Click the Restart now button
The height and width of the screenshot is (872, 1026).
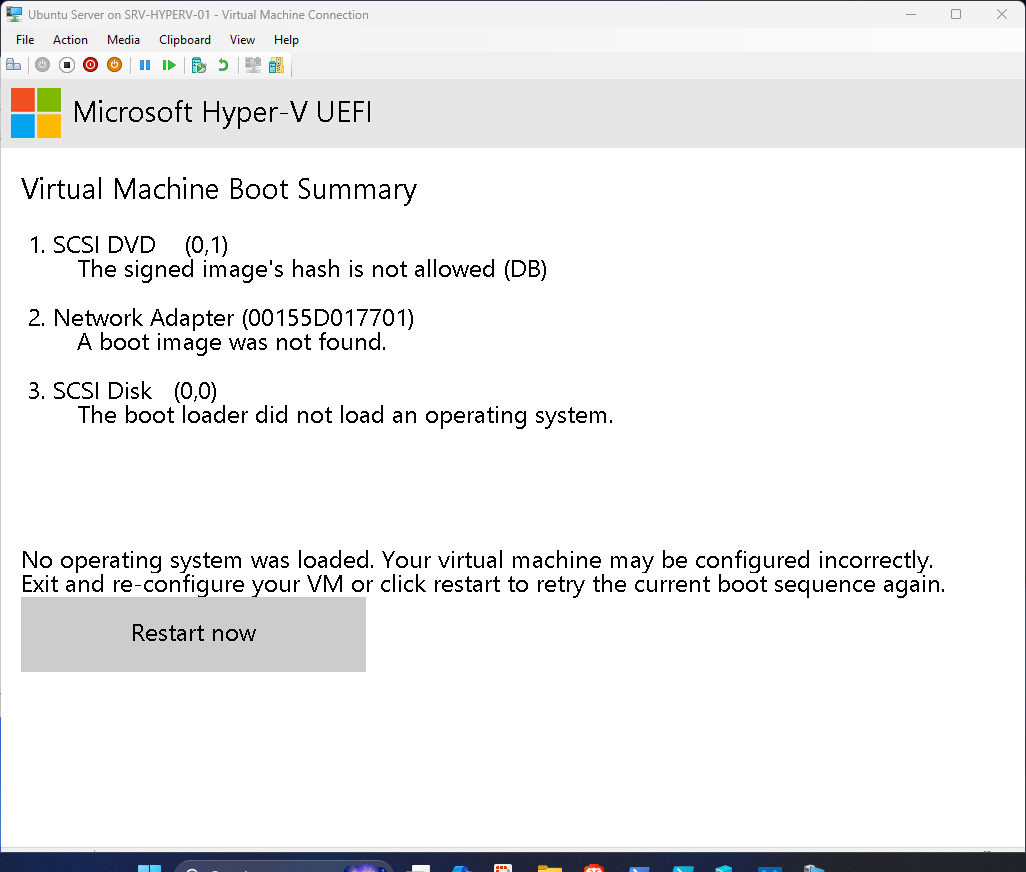tap(193, 633)
